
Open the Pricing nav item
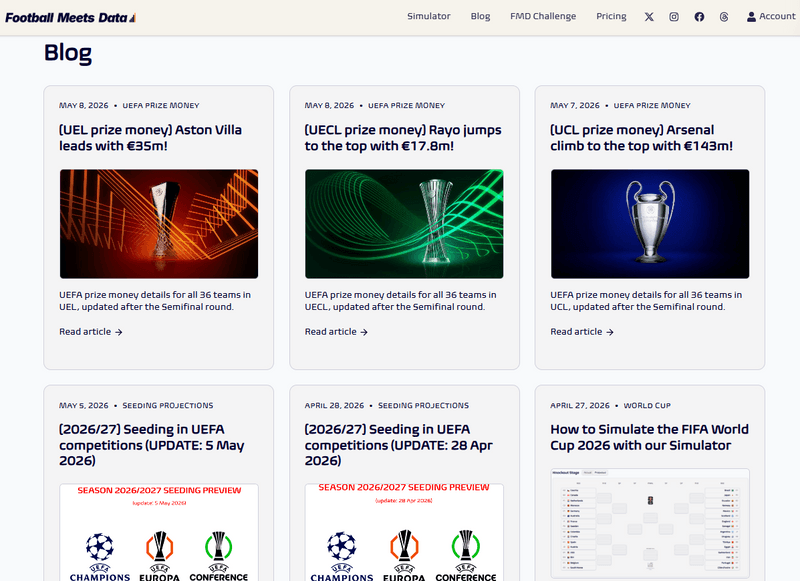tap(611, 16)
